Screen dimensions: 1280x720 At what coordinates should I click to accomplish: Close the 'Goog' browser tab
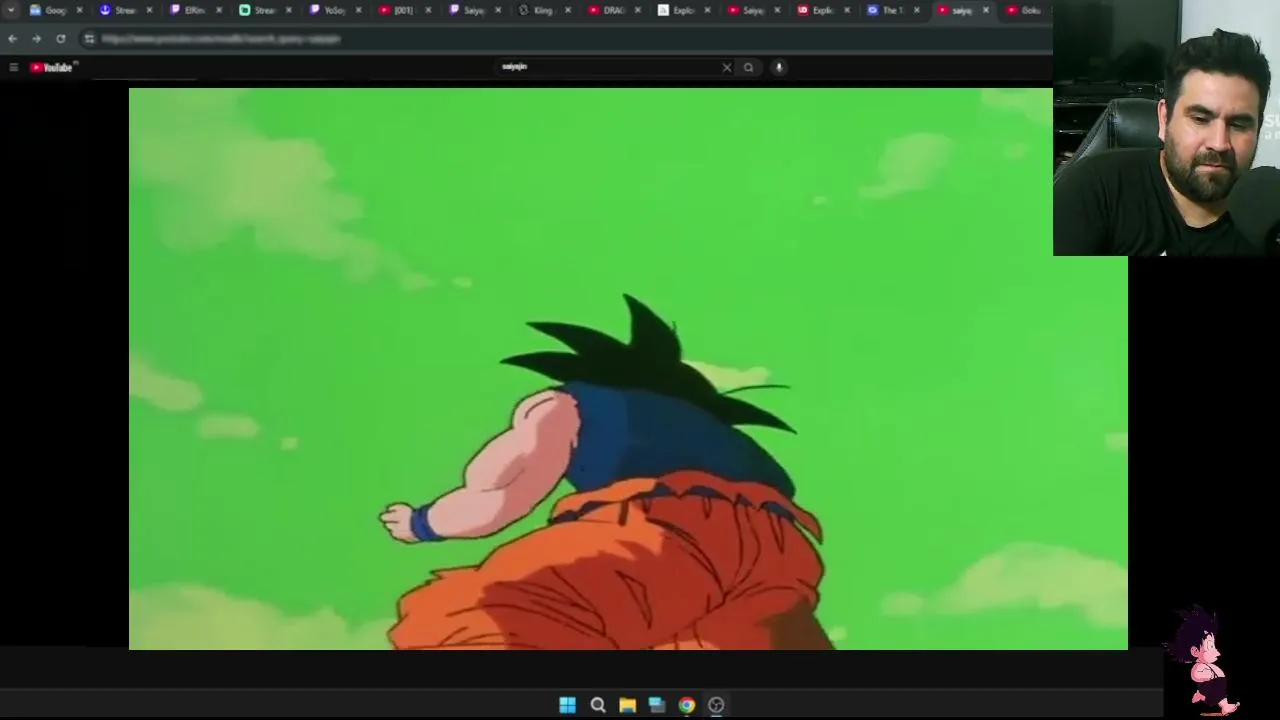pos(80,10)
